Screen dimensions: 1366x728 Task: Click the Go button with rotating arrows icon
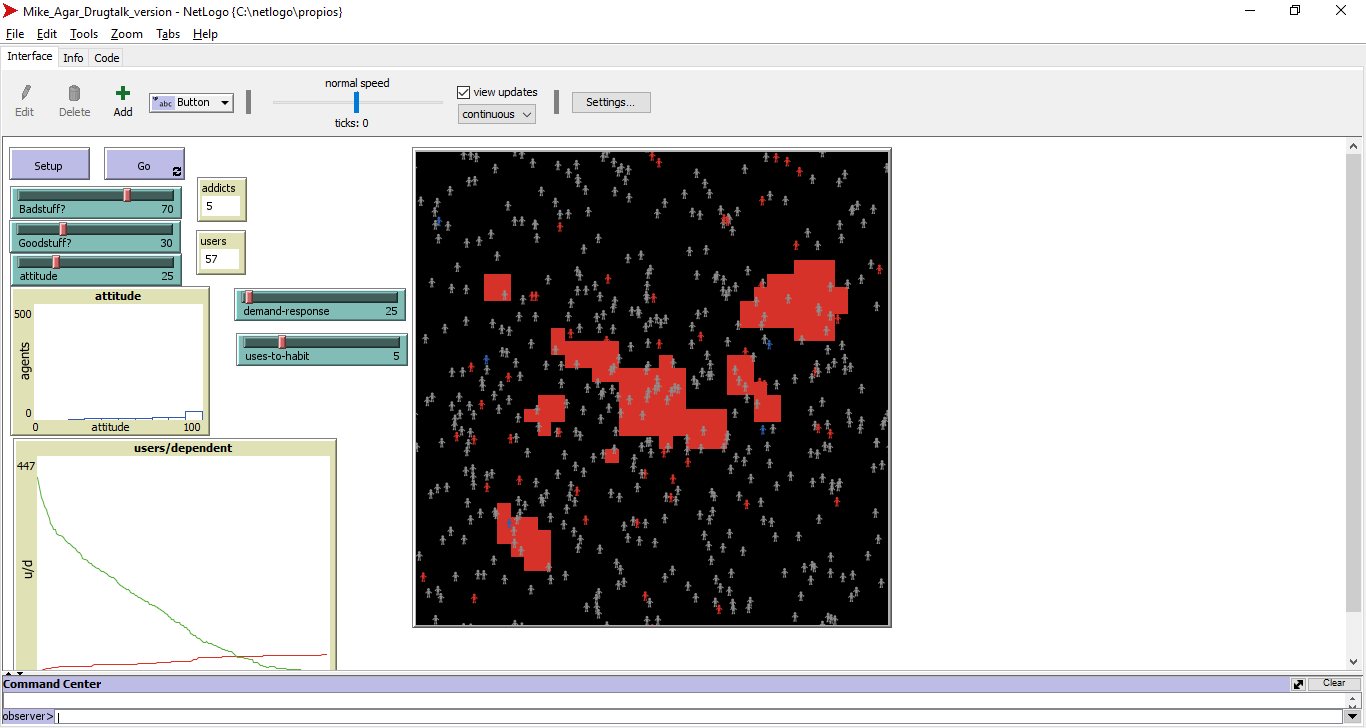point(144,163)
